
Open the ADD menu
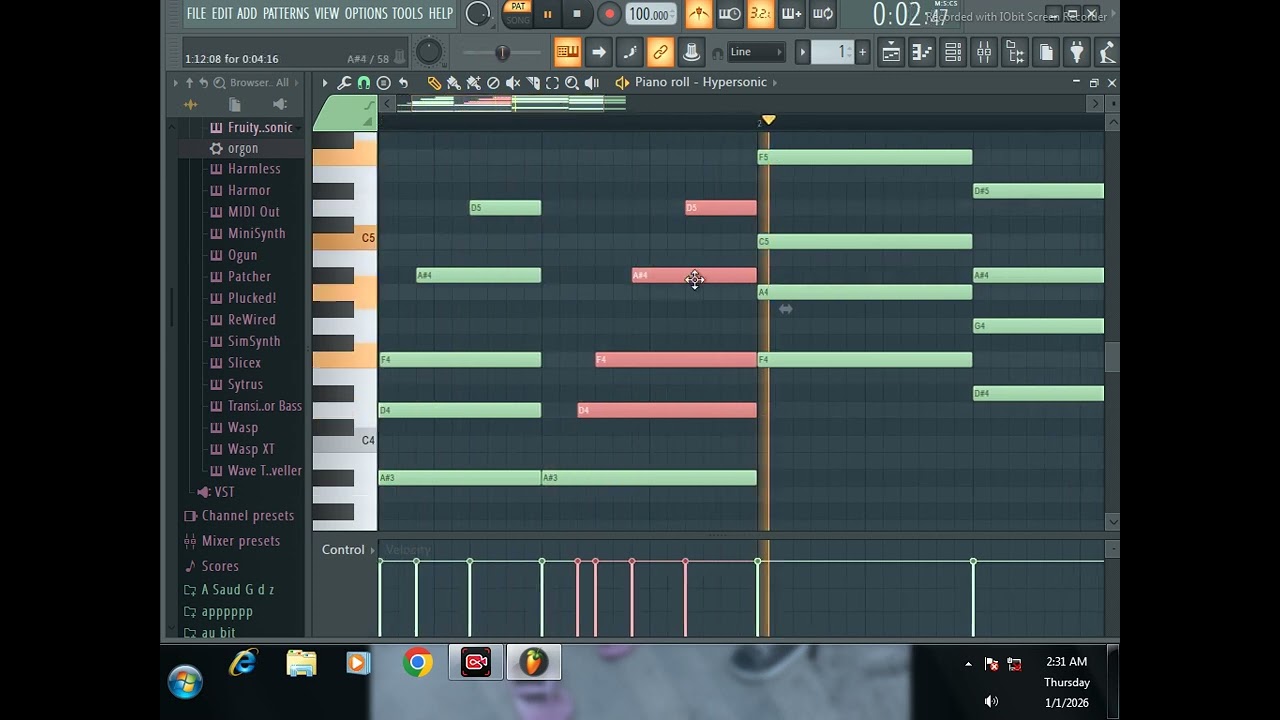[x=247, y=13]
